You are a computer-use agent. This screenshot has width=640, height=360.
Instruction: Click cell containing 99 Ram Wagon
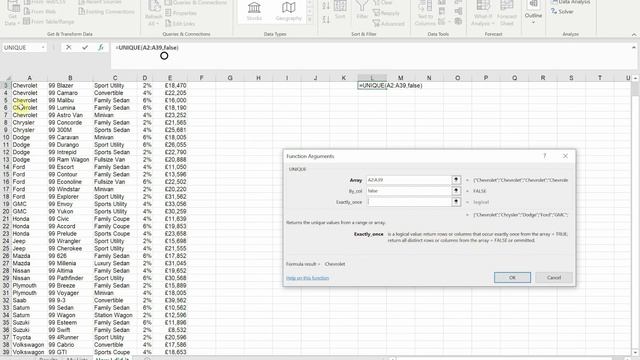pos(69,160)
